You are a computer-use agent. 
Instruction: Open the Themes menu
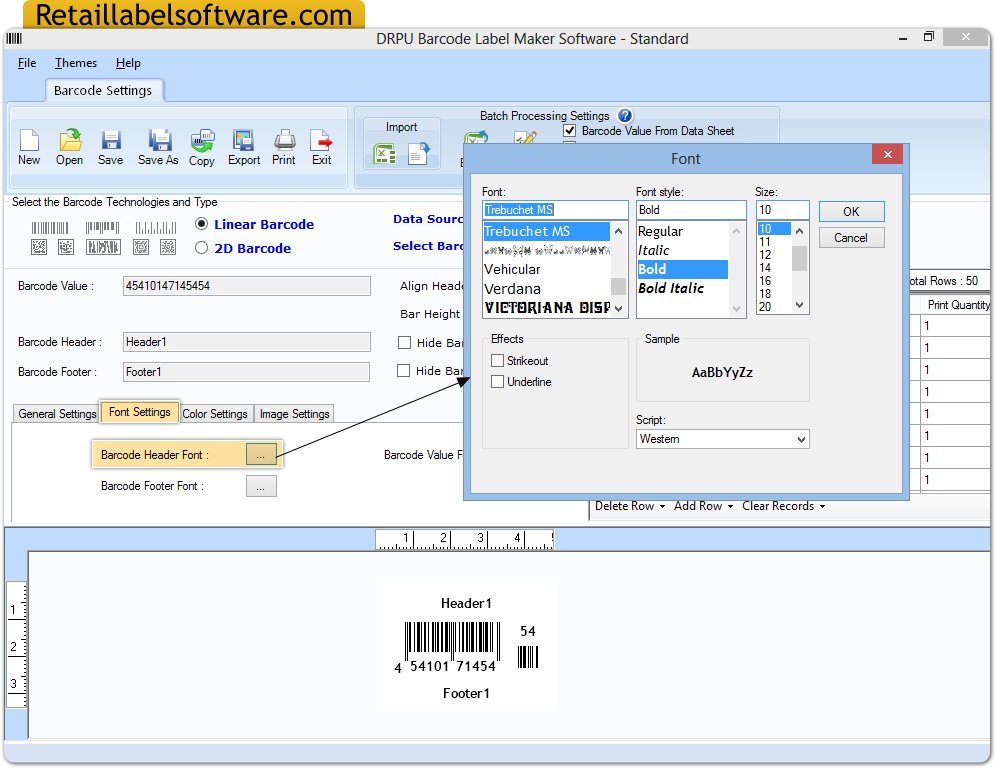coord(75,62)
